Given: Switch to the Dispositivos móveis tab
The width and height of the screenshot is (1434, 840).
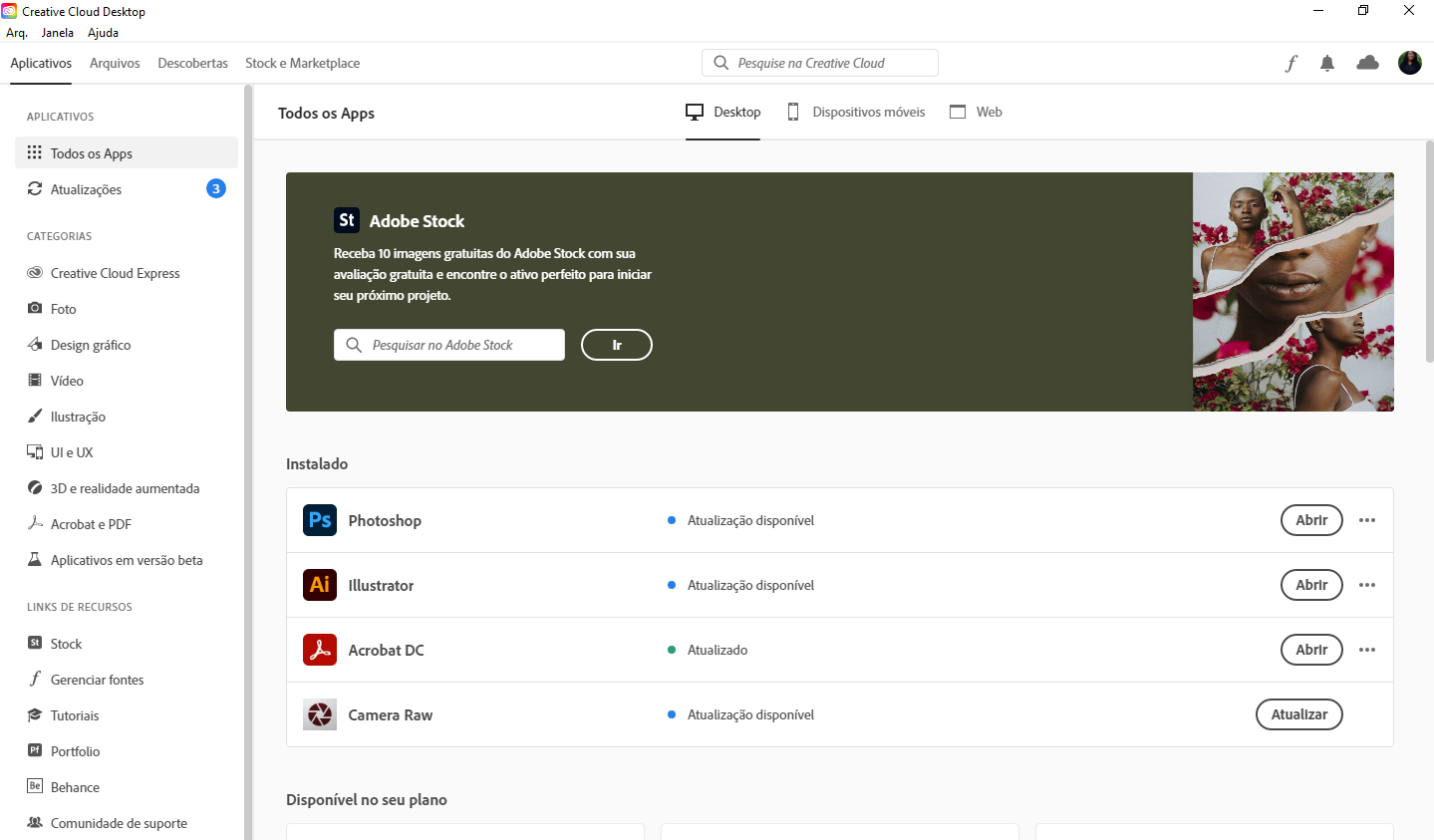Looking at the screenshot, I should pos(856,113).
